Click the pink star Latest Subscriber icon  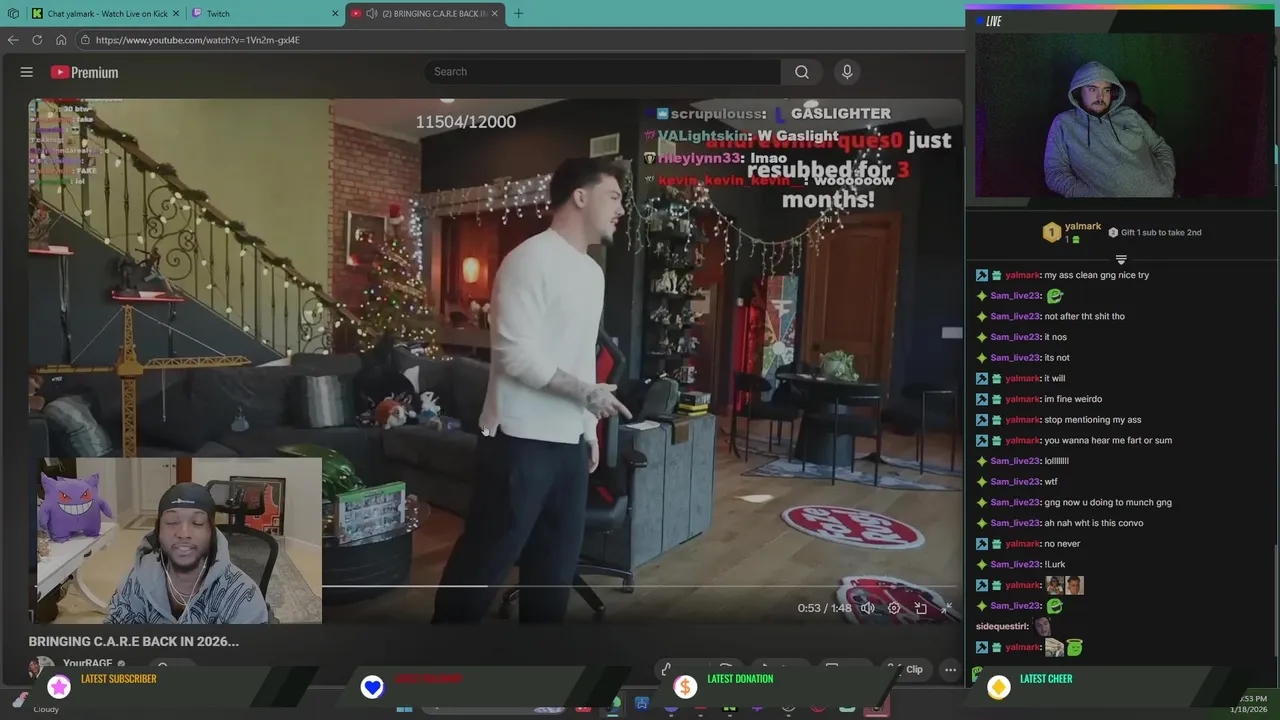coord(59,686)
